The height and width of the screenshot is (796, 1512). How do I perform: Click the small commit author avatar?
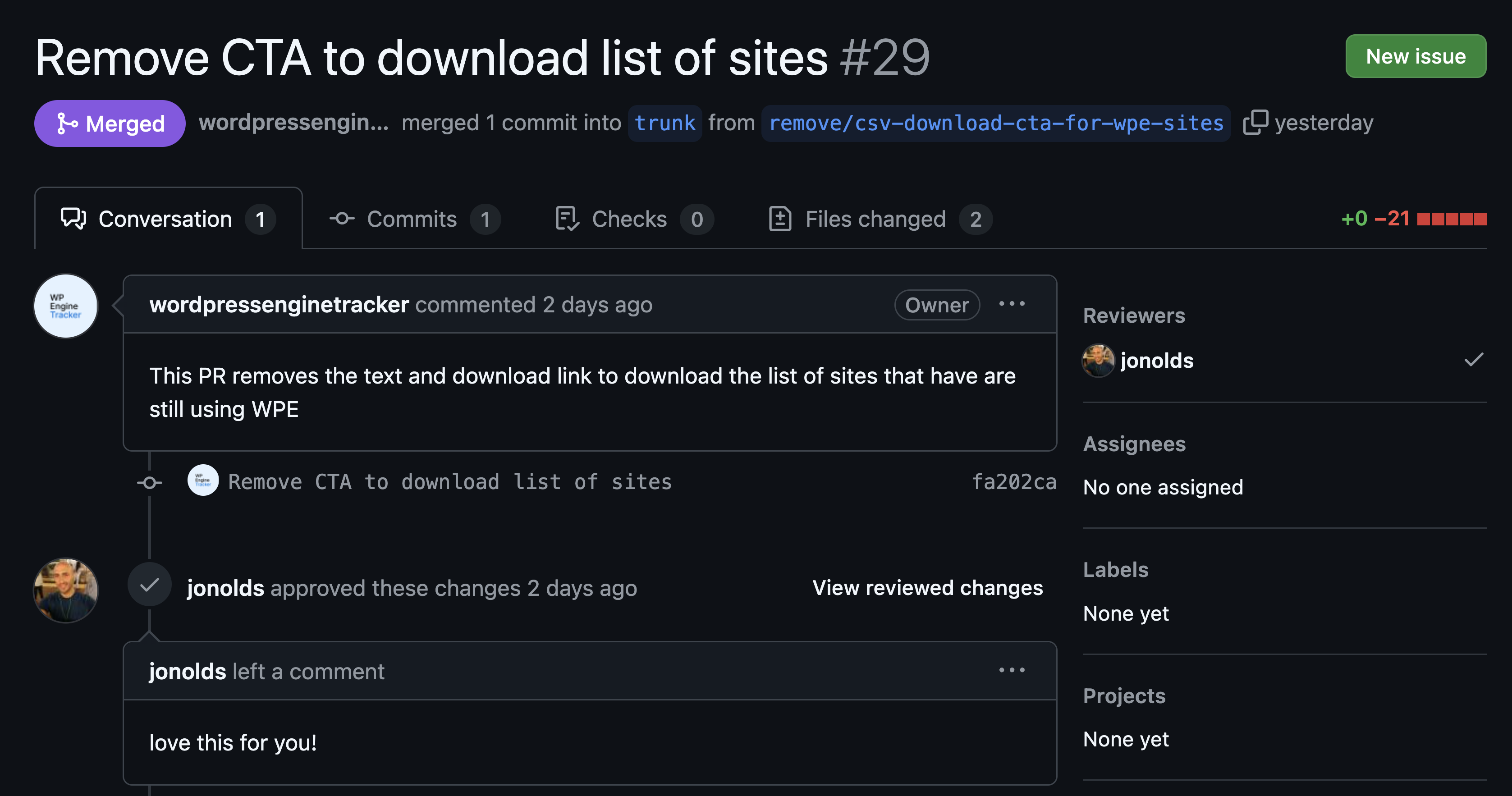coord(203,481)
